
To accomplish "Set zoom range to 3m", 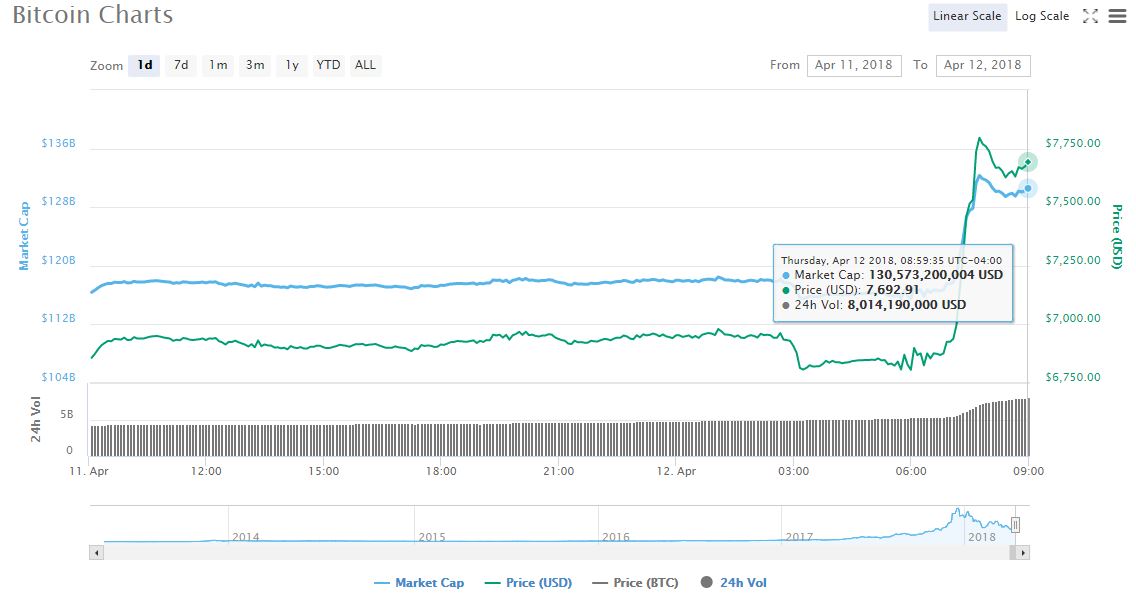I will pos(255,65).
